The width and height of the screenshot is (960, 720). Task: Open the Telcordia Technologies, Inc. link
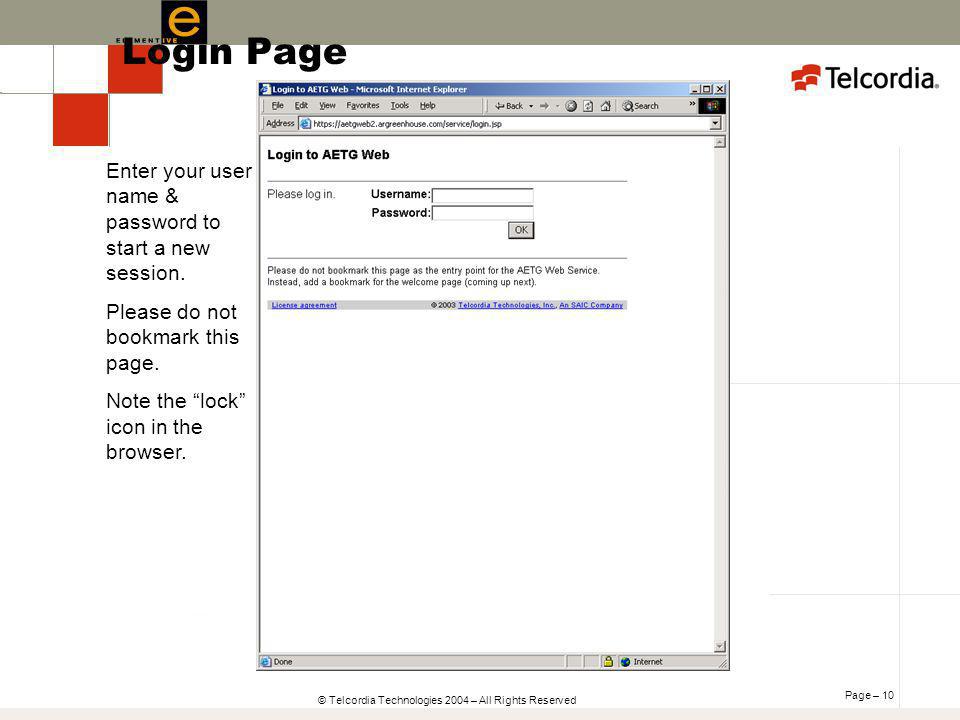[506, 305]
